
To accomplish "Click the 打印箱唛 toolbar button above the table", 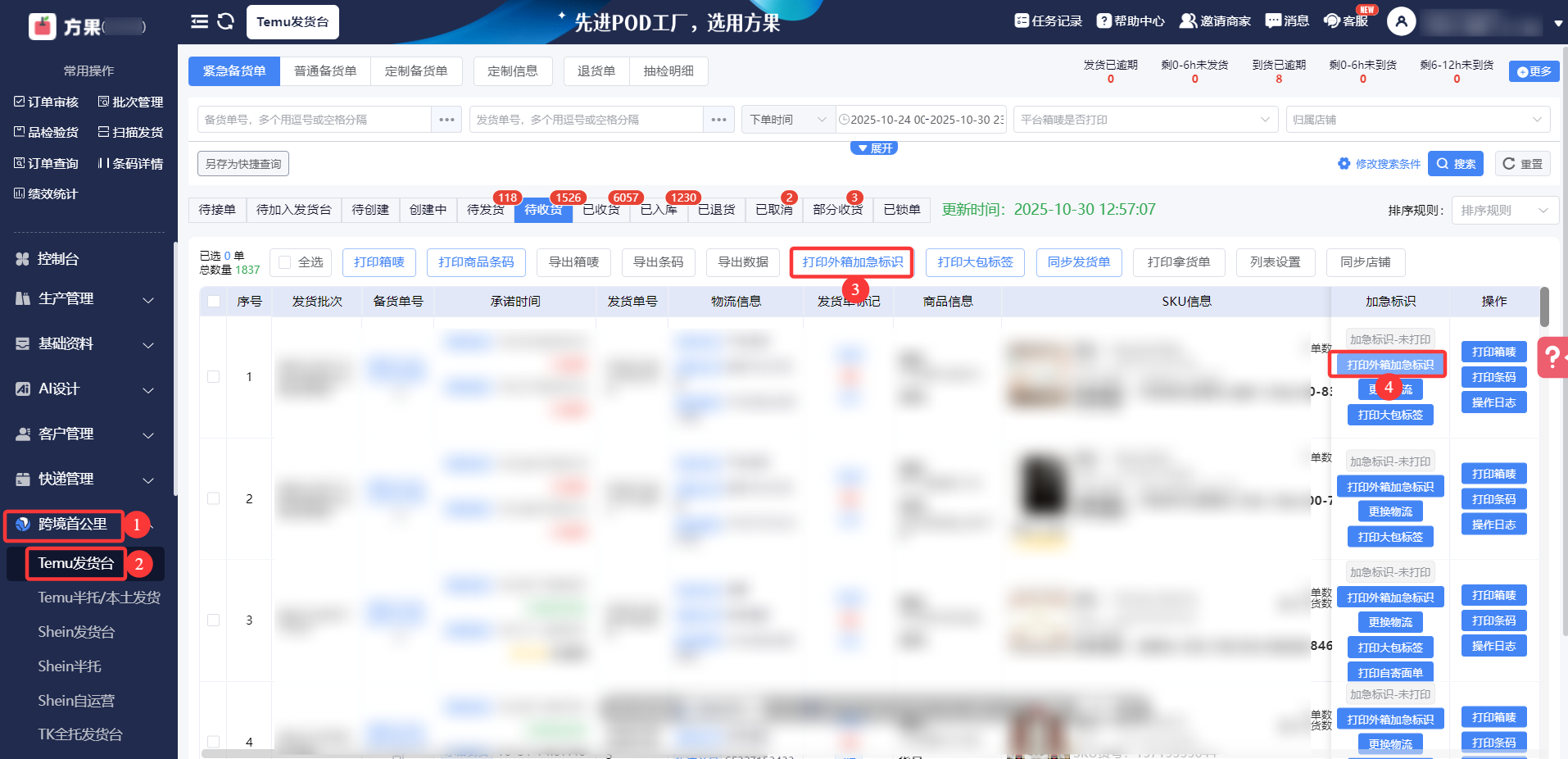I will click(x=379, y=262).
